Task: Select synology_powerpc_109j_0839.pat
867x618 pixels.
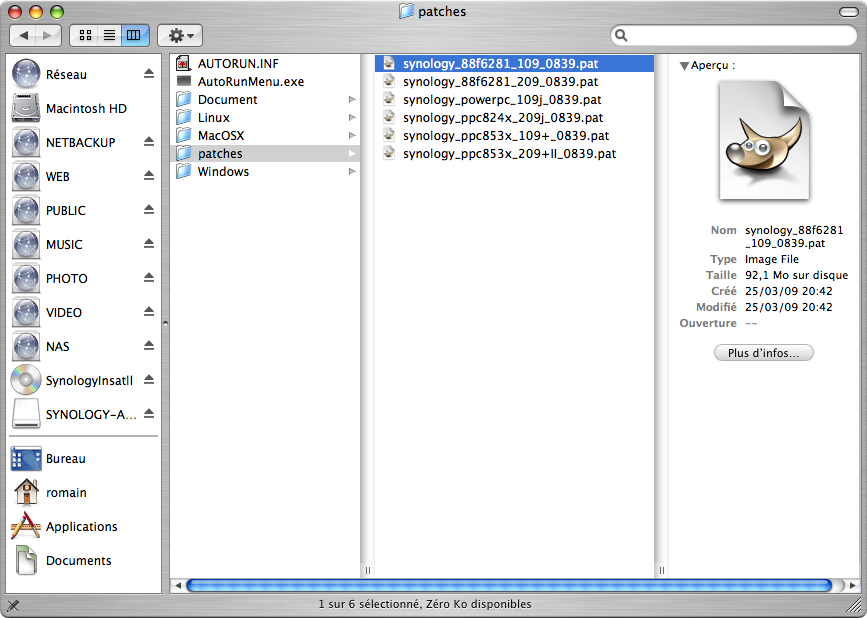Action: tap(514, 99)
